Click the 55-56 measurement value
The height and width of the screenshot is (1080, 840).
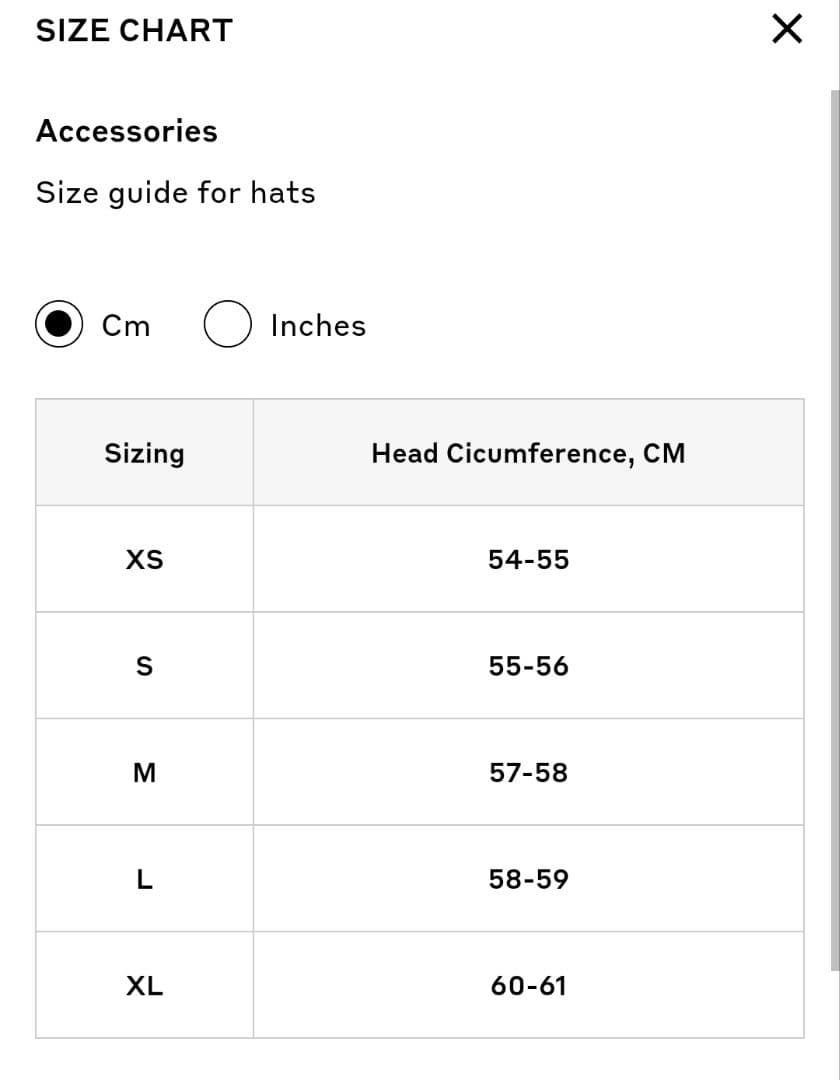pos(528,666)
